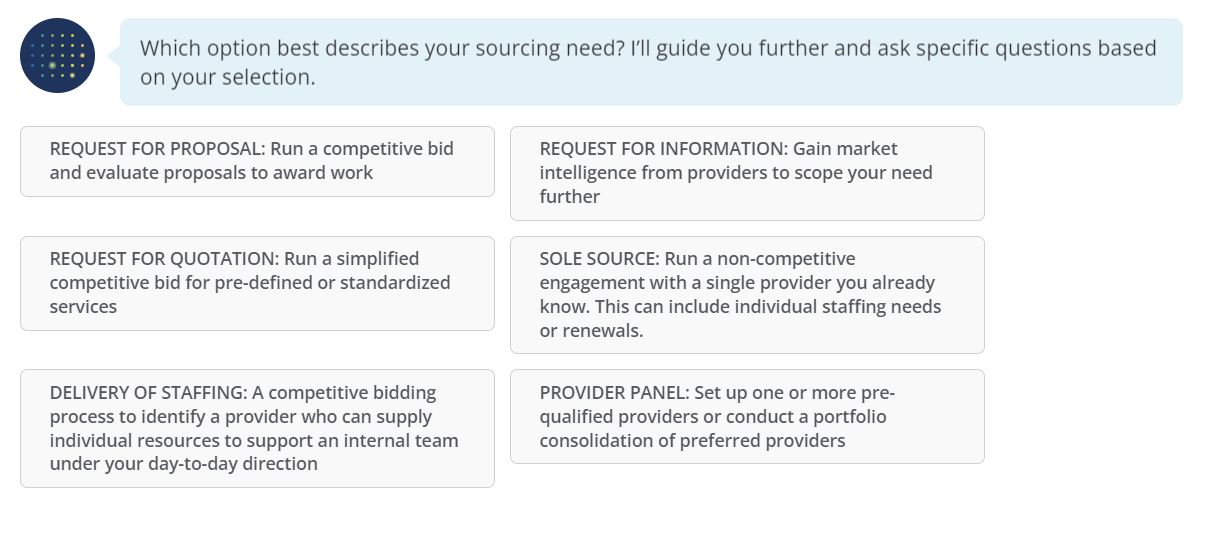
Task: Select the simplified competitive bid for standardized services
Action: pos(257,283)
